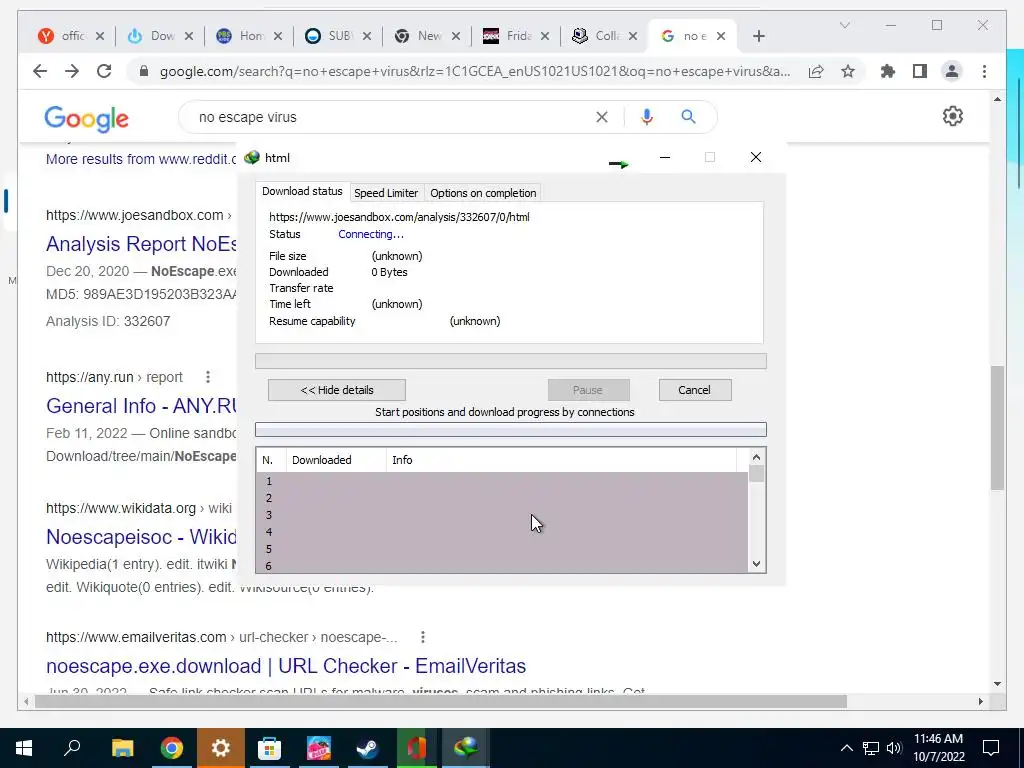Click the Google logo
This screenshot has width=1024, height=768.
[86, 118]
